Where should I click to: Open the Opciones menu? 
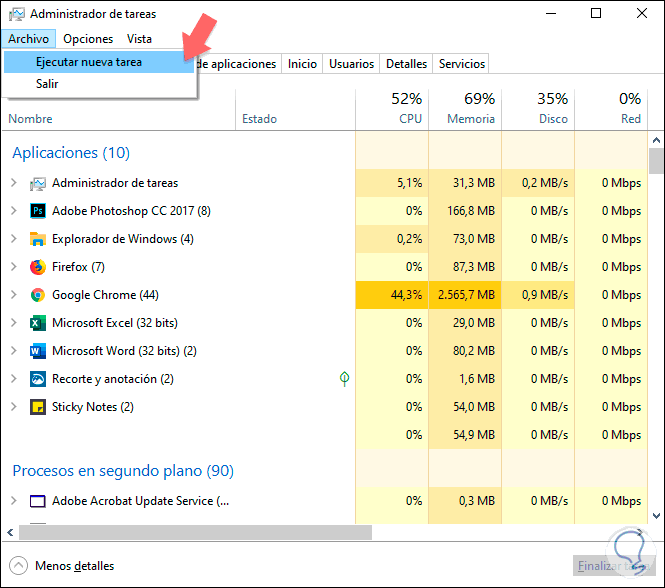pos(88,39)
